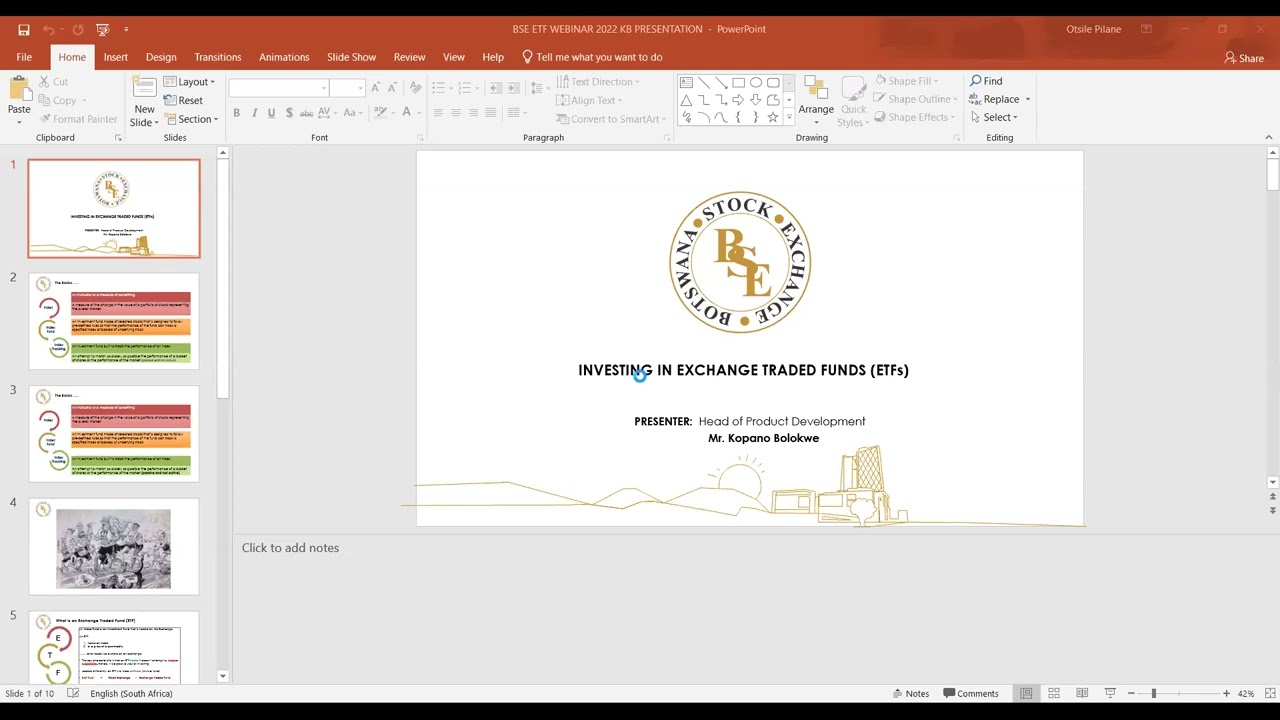Click Convert to SmartArt button
This screenshot has width=1280, height=720.
tap(610, 119)
